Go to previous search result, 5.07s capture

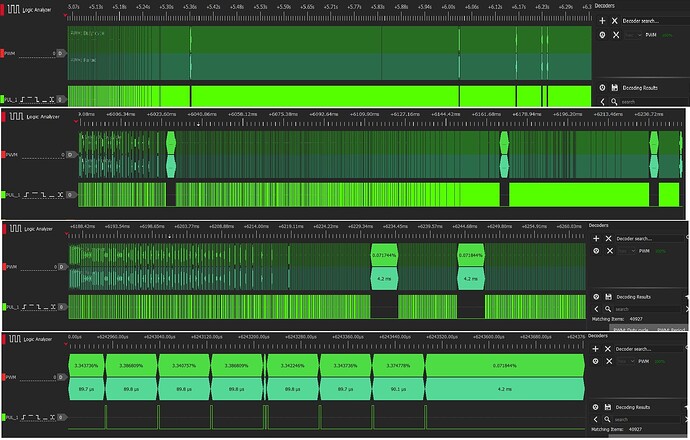pos(602,102)
